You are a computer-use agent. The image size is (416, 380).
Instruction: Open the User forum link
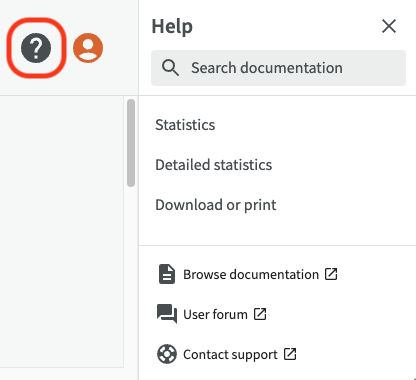click(x=215, y=314)
